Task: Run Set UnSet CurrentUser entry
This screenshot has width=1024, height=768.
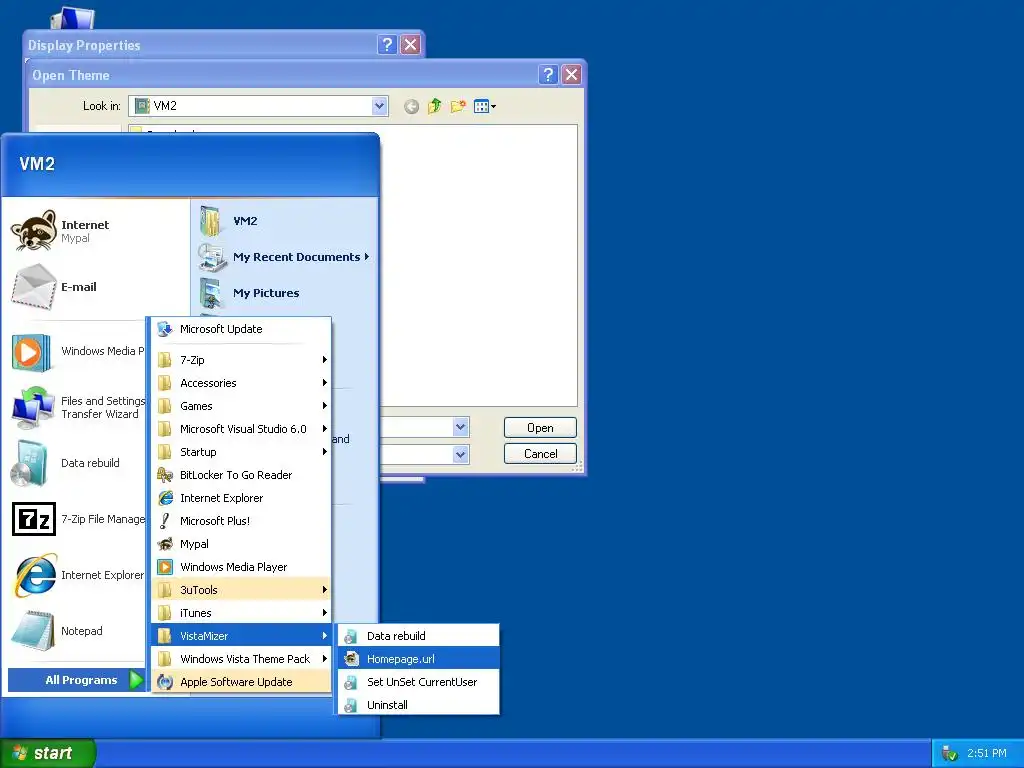Action: 419,682
